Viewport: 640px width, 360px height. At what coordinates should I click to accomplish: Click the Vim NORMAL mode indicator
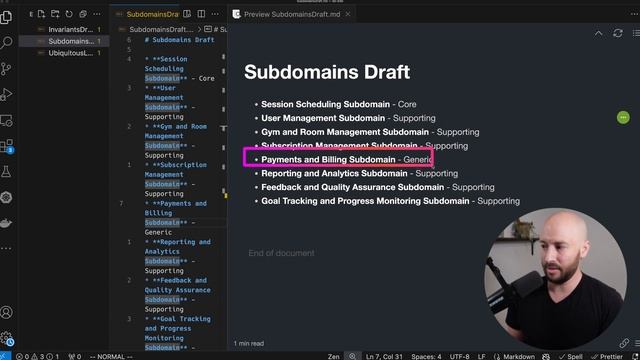(x=111, y=356)
